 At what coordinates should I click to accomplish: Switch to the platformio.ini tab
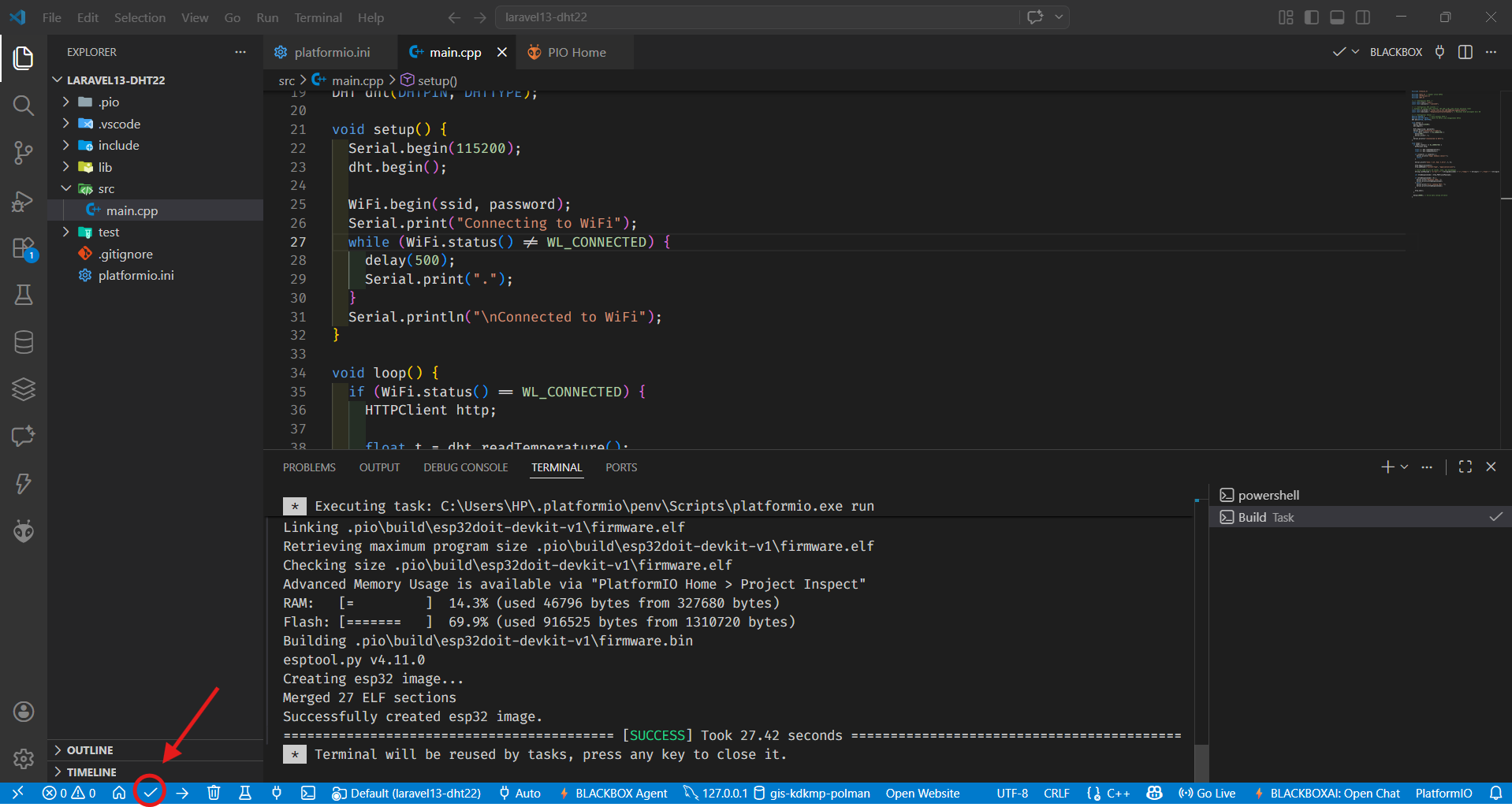click(x=331, y=52)
